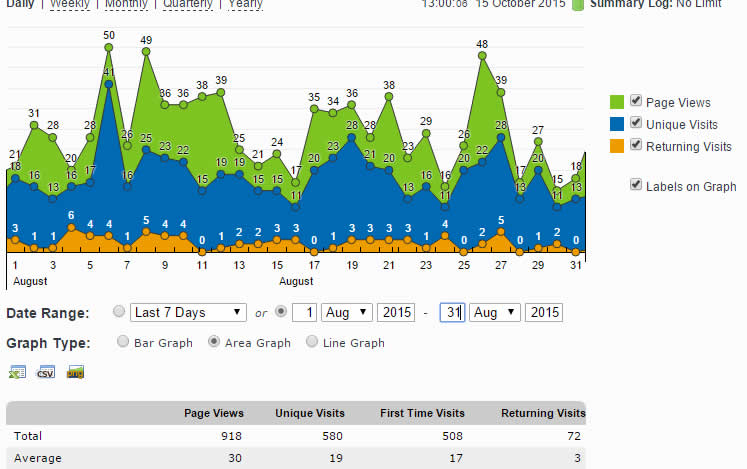Image resolution: width=747 pixels, height=469 pixels.
Task: Click the green Summary Log status icon
Action: pyautogui.click(x=577, y=5)
